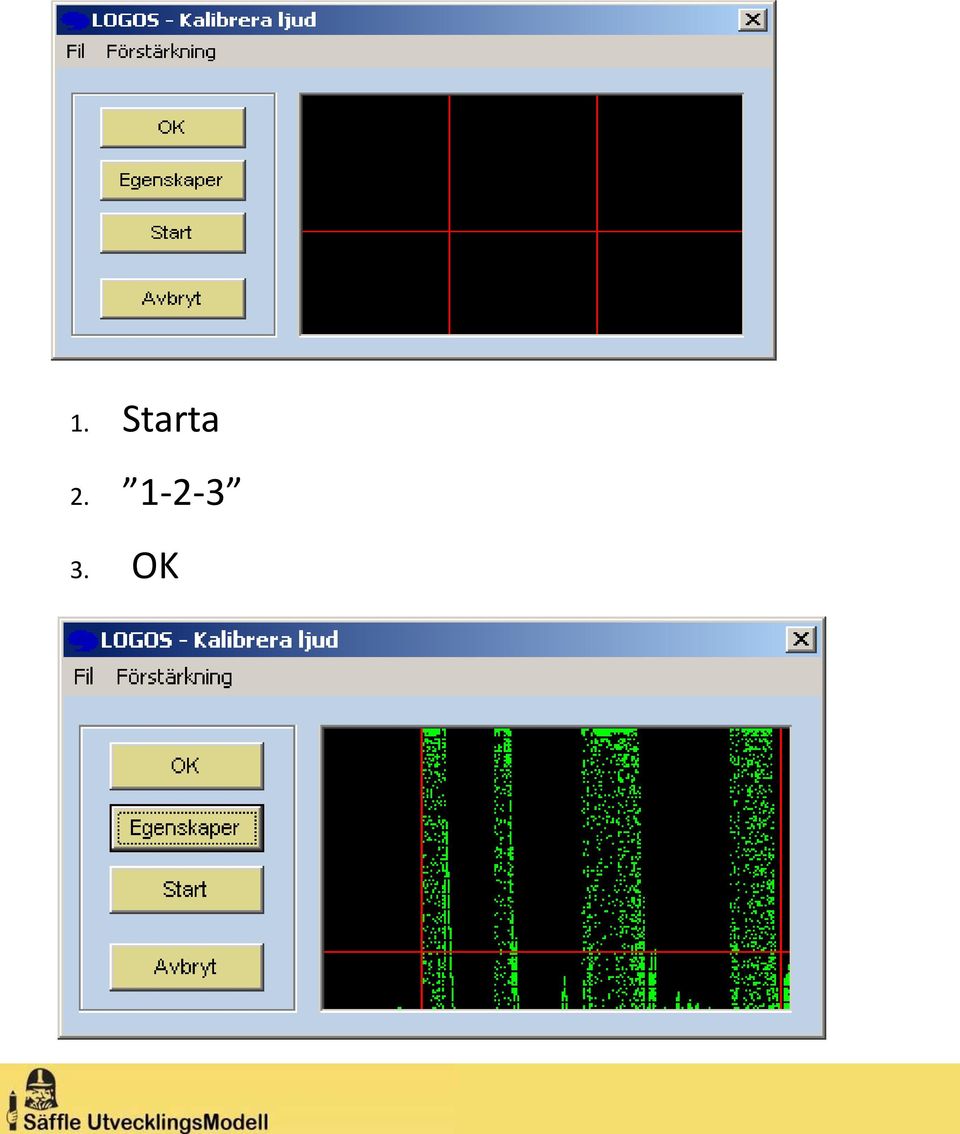Close the upper Kalibrera ljud window
The width and height of the screenshot is (960, 1134).
point(752,20)
